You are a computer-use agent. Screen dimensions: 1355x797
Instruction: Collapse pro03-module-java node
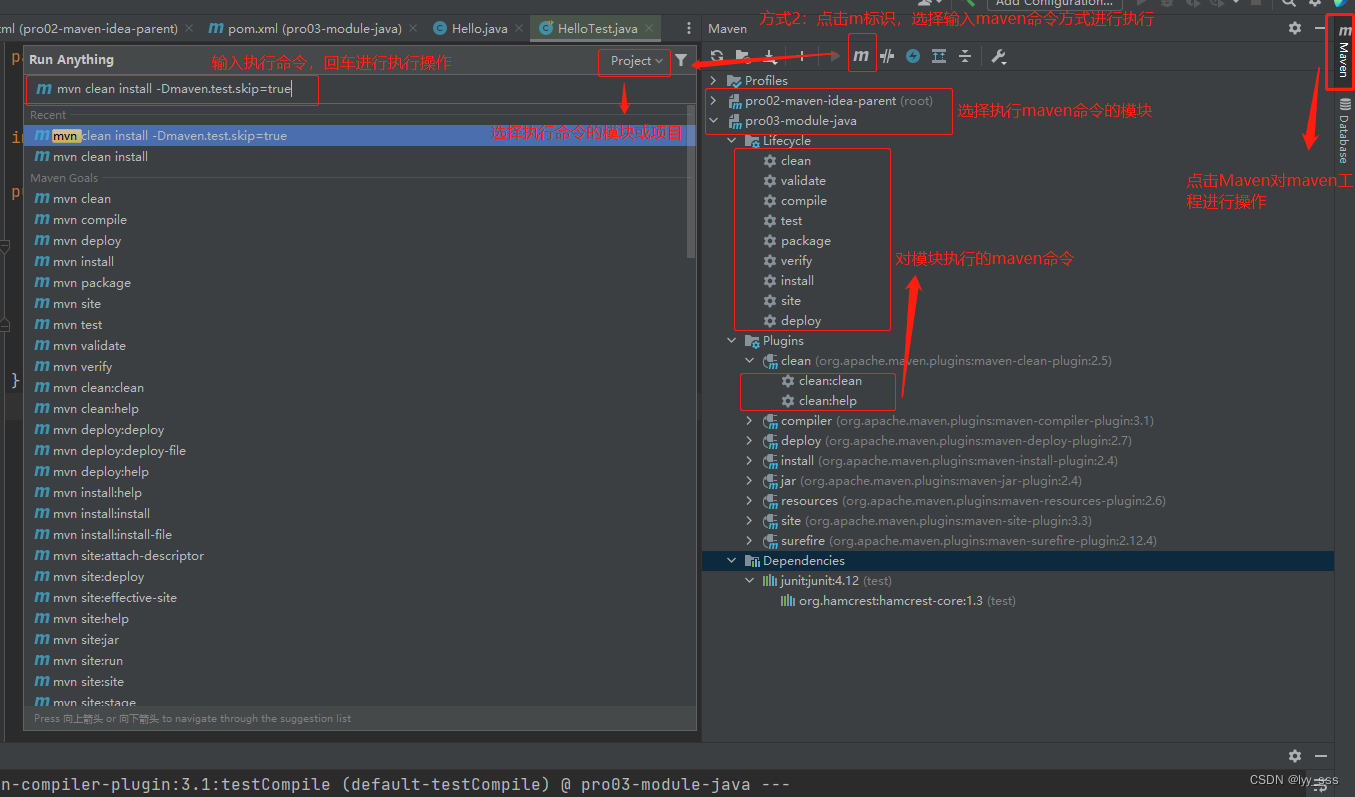(x=713, y=120)
